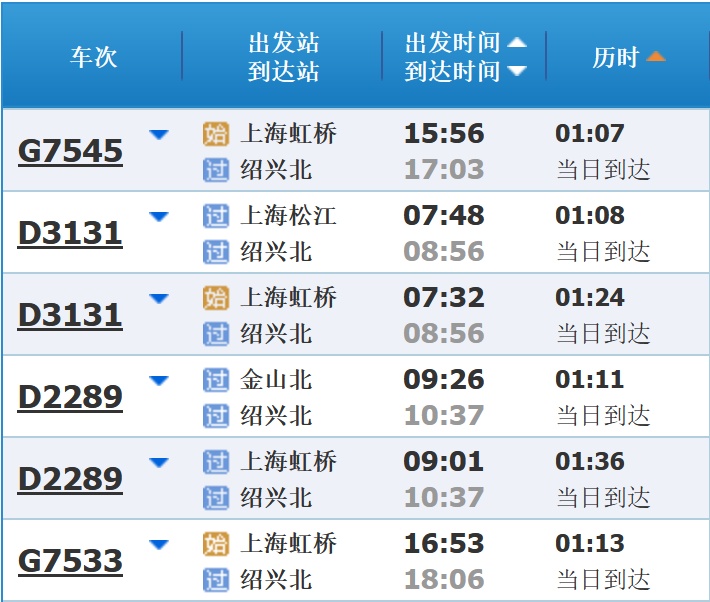710x602 pixels.
Task: Expand the arrow next to D2289 from 金山北
Action: [158, 380]
